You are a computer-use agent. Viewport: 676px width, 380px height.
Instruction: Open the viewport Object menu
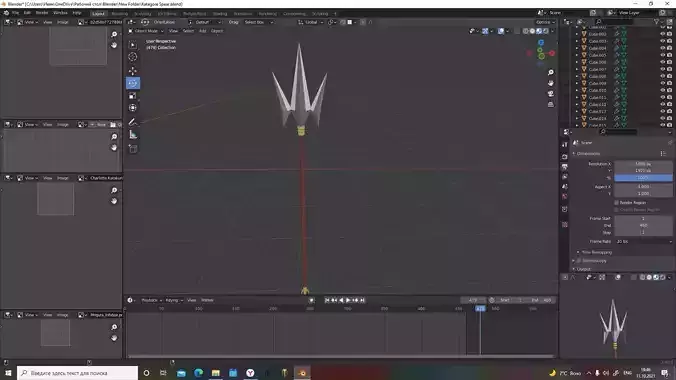217,31
